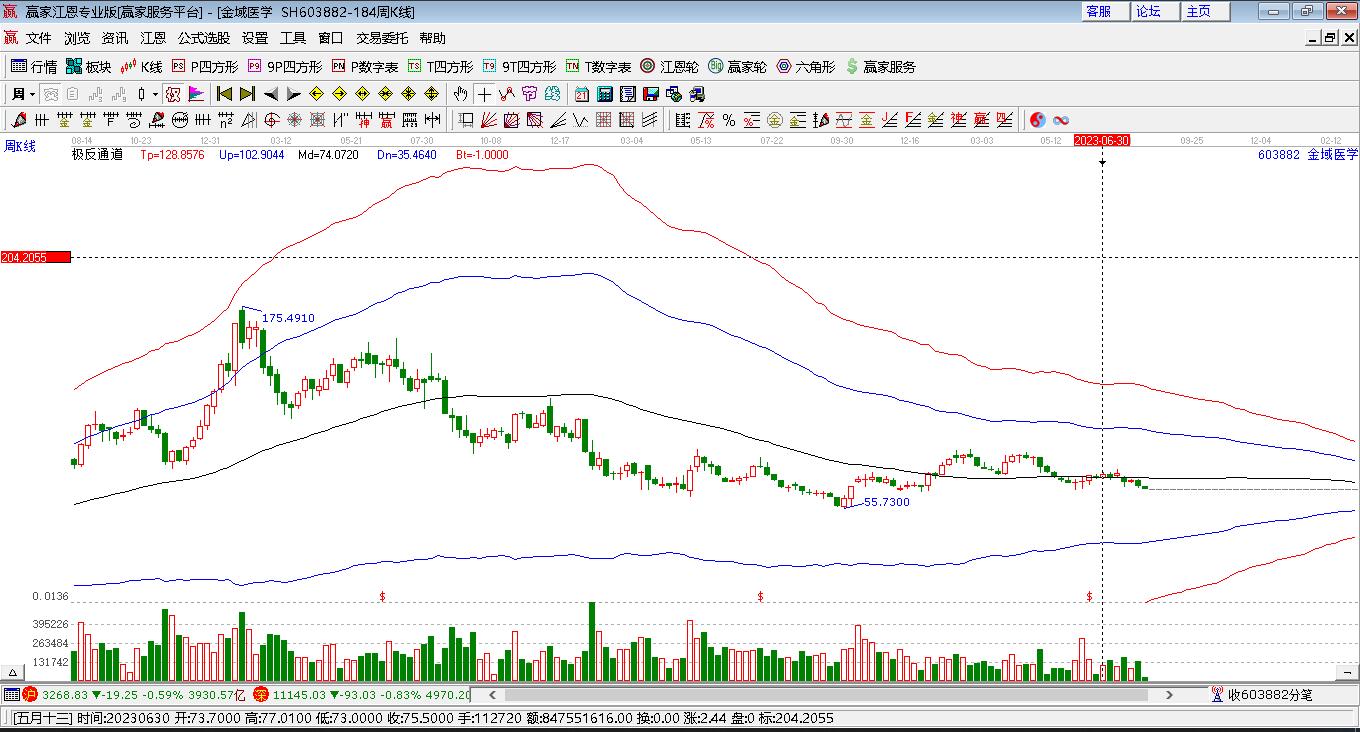Open the candlestick type dropdown arrow

[x=155, y=94]
